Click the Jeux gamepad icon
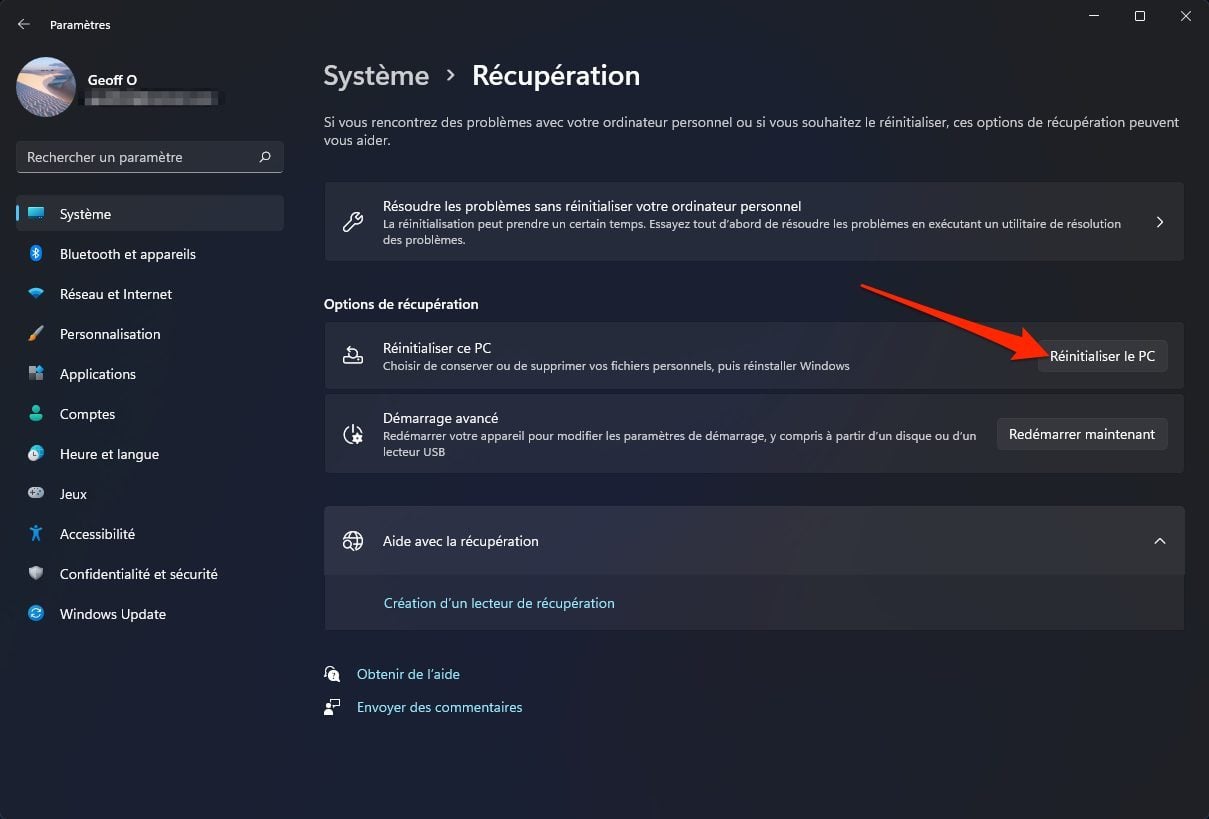This screenshot has height=819, width=1209. pos(36,494)
